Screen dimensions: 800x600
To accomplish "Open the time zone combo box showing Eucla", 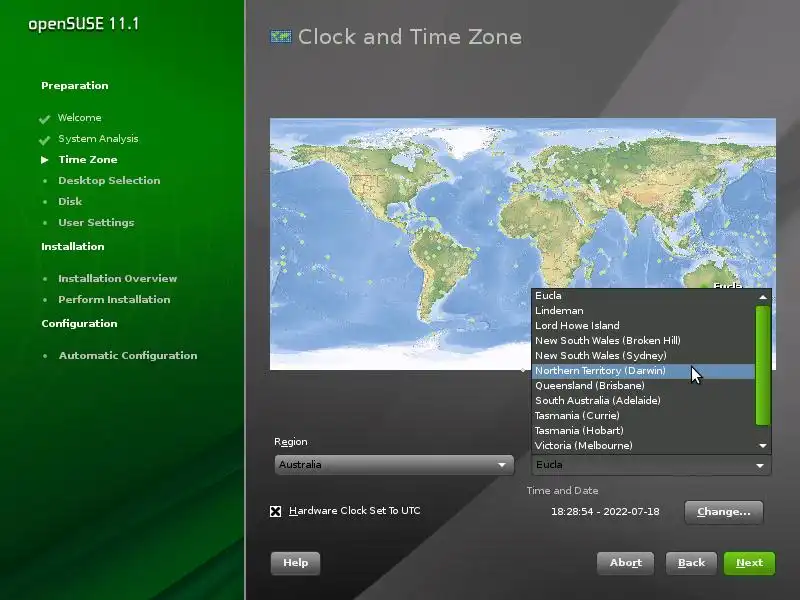I will pyautogui.click(x=651, y=465).
